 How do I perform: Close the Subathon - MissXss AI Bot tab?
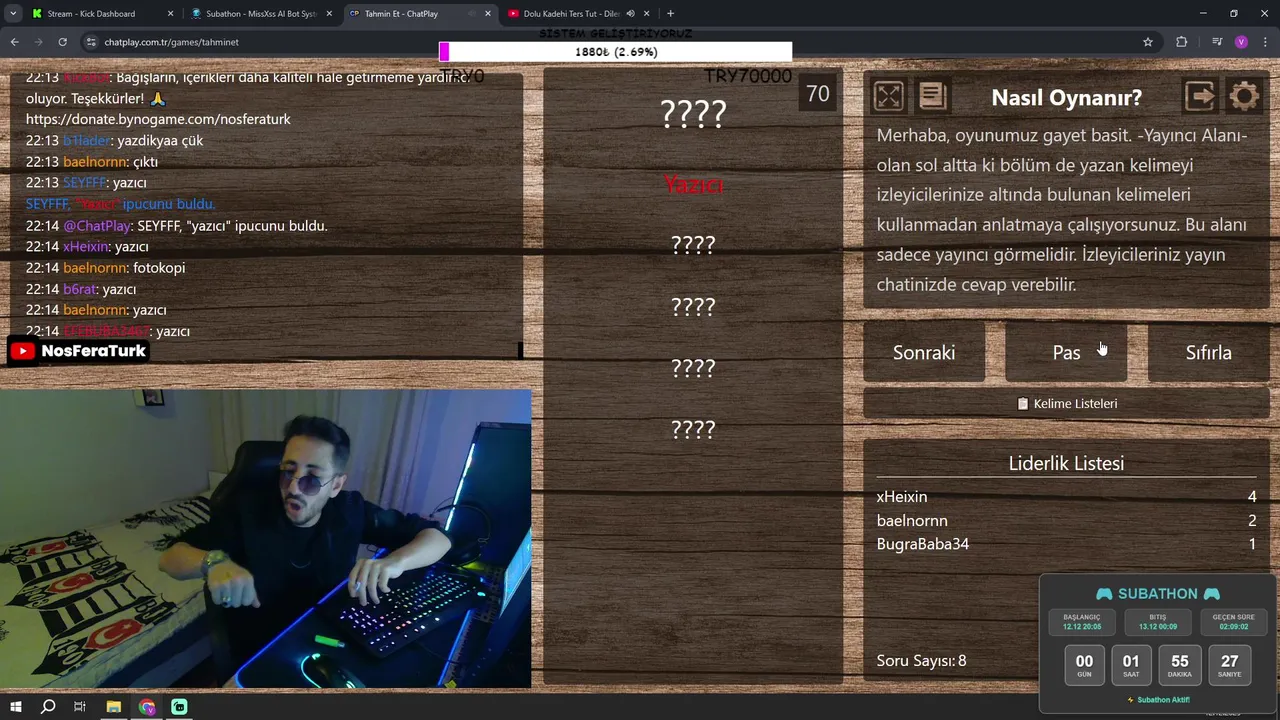click(331, 14)
